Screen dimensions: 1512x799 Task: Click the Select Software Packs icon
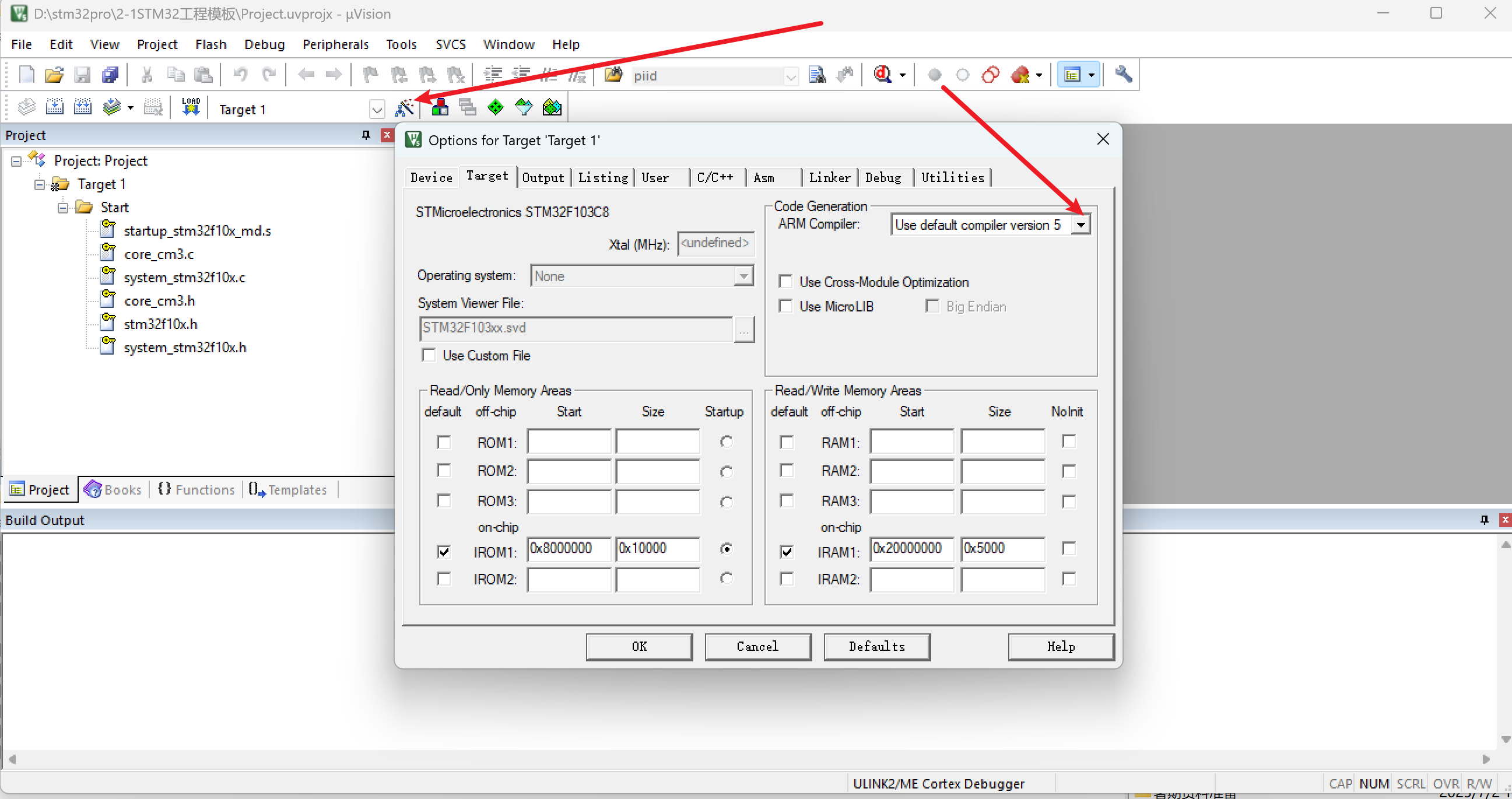(524, 107)
